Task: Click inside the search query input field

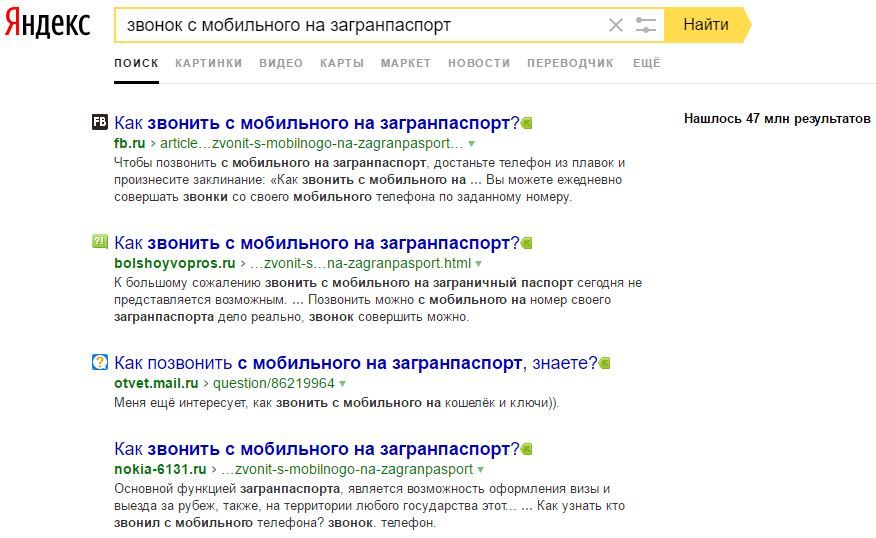Action: (360, 25)
